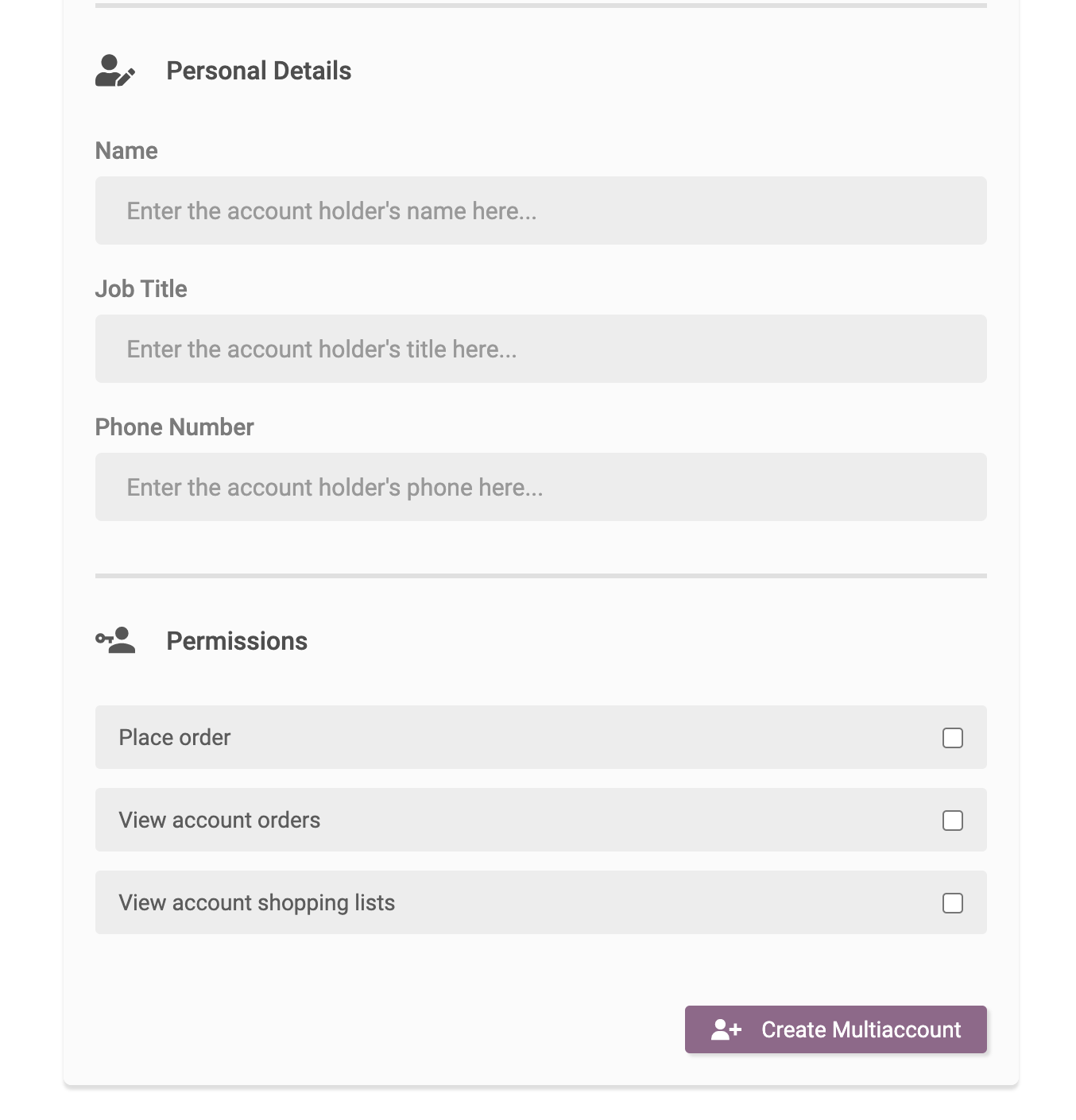
Task: Click the View account shopping lists text
Action: [x=257, y=903]
